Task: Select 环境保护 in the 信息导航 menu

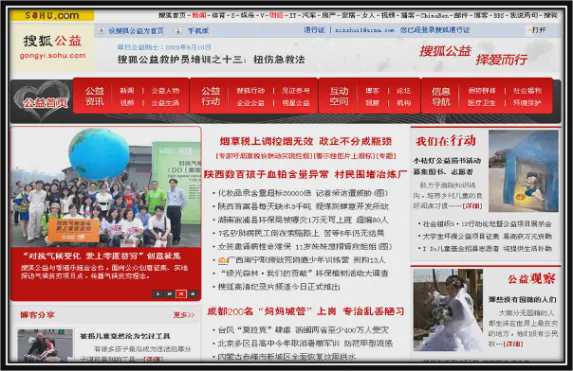Action: 527,103
